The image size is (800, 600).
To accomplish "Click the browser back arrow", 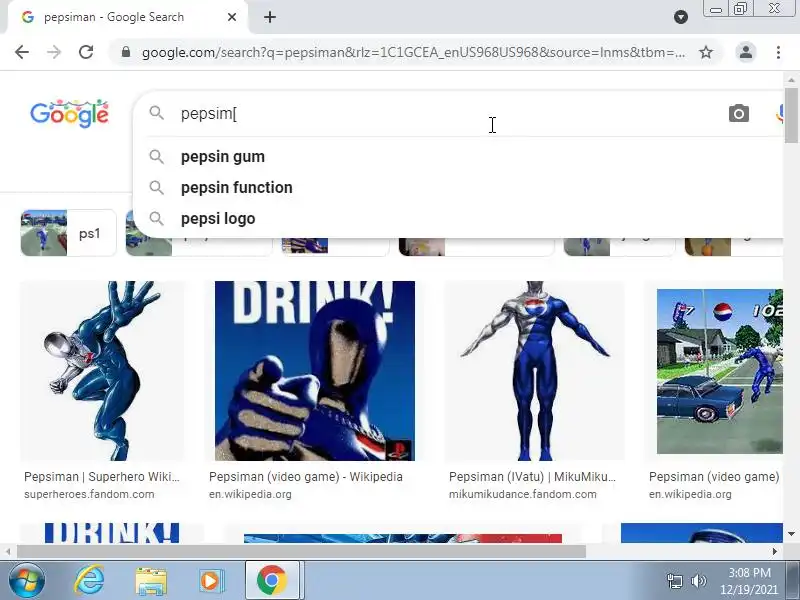I will 22,52.
